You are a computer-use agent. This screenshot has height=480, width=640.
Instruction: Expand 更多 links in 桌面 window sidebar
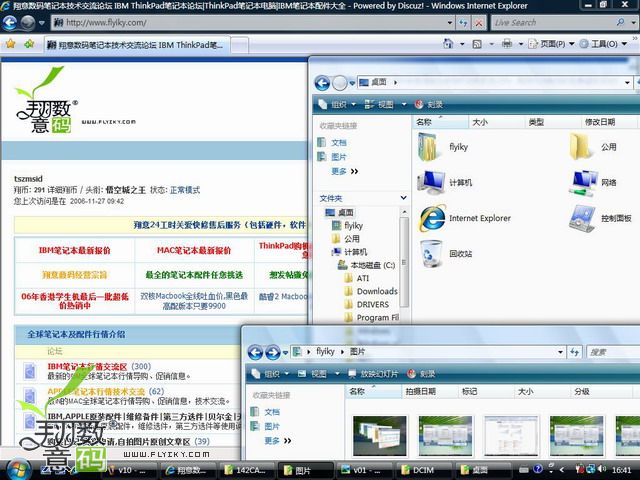344,171
